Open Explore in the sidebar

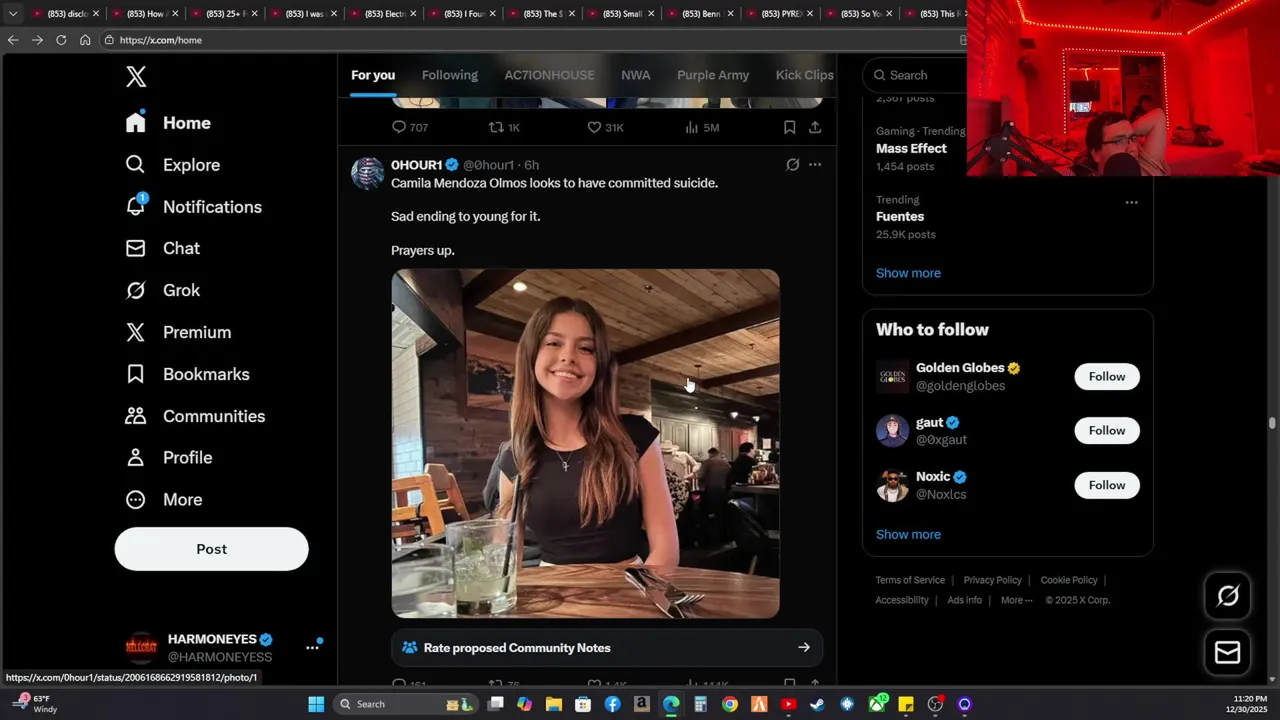point(172,165)
